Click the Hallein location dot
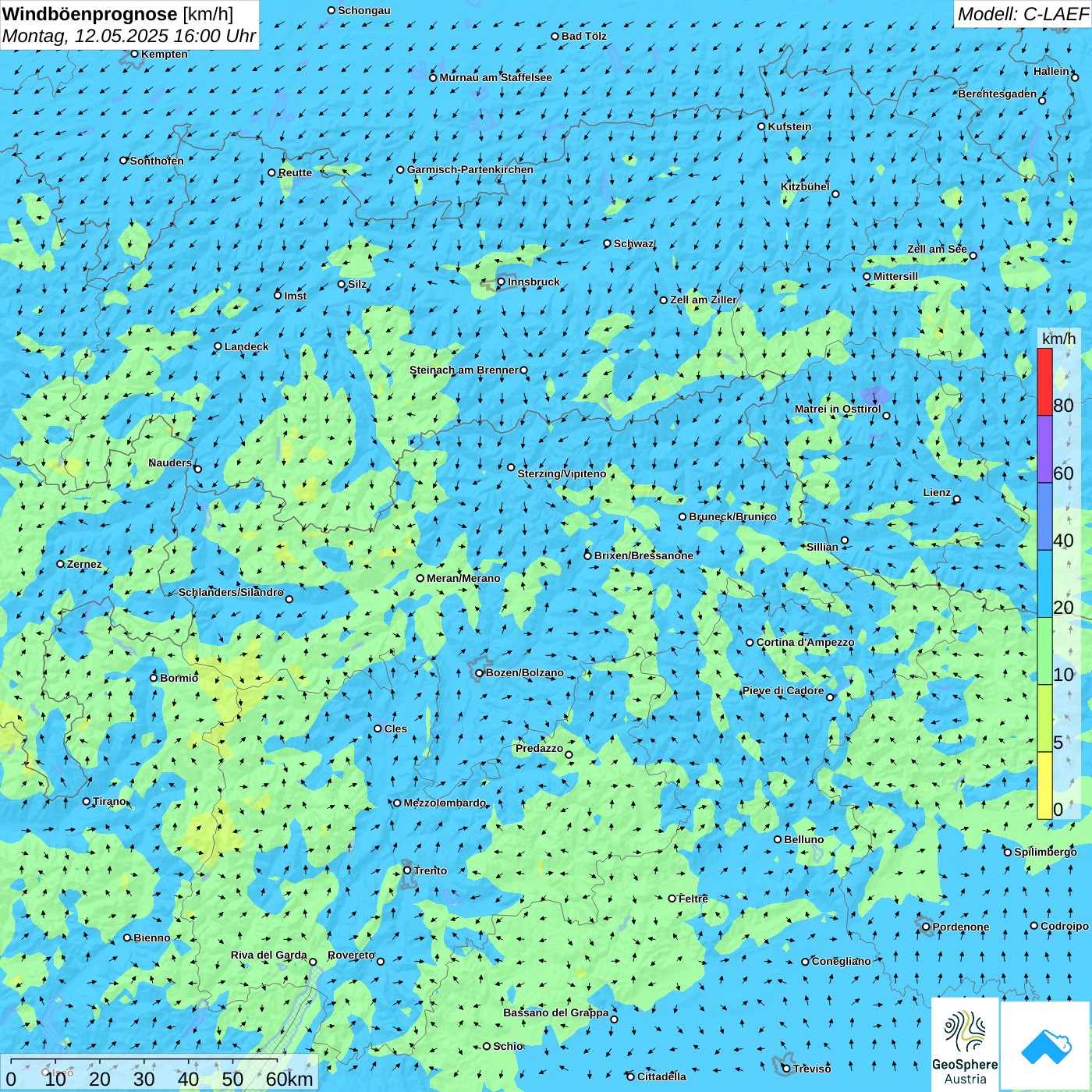 click(x=1075, y=77)
